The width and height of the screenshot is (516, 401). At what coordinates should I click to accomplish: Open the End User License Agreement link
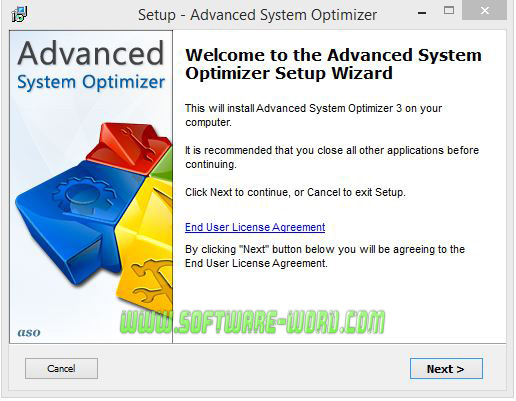pyautogui.click(x=255, y=227)
